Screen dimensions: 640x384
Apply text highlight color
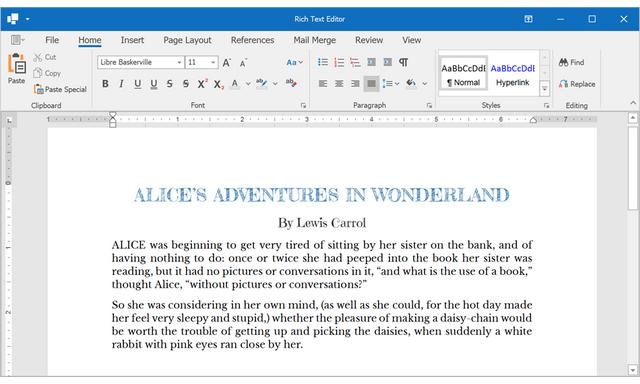(261, 84)
